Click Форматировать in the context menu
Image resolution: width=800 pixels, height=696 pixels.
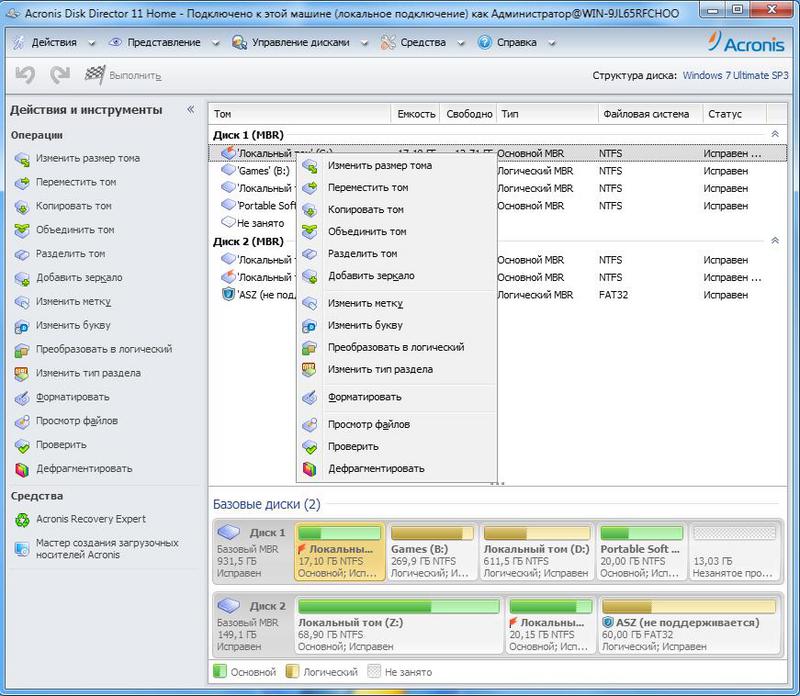pyautogui.click(x=396, y=396)
